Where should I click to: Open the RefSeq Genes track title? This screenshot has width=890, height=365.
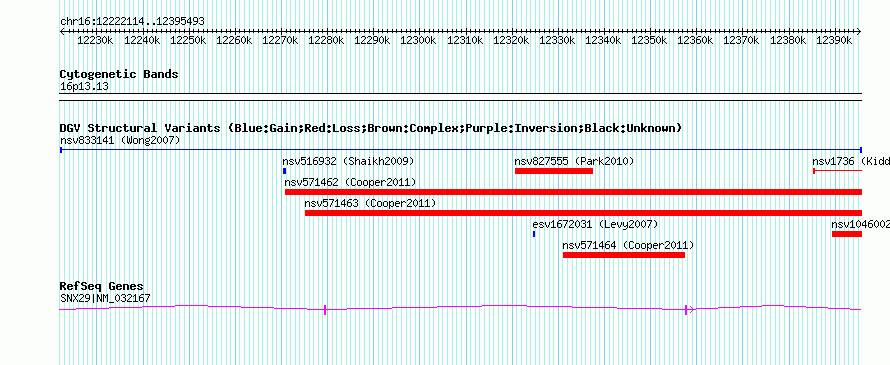102,286
